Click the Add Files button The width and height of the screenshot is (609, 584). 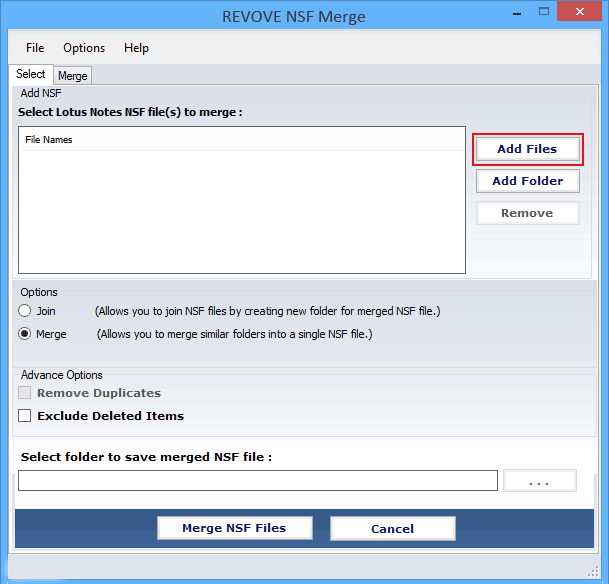point(527,149)
